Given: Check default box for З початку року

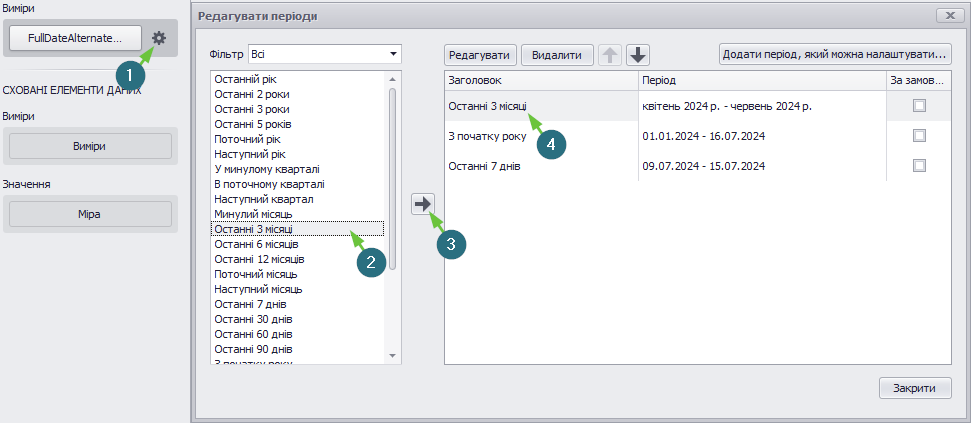Looking at the screenshot, I should click(x=920, y=136).
